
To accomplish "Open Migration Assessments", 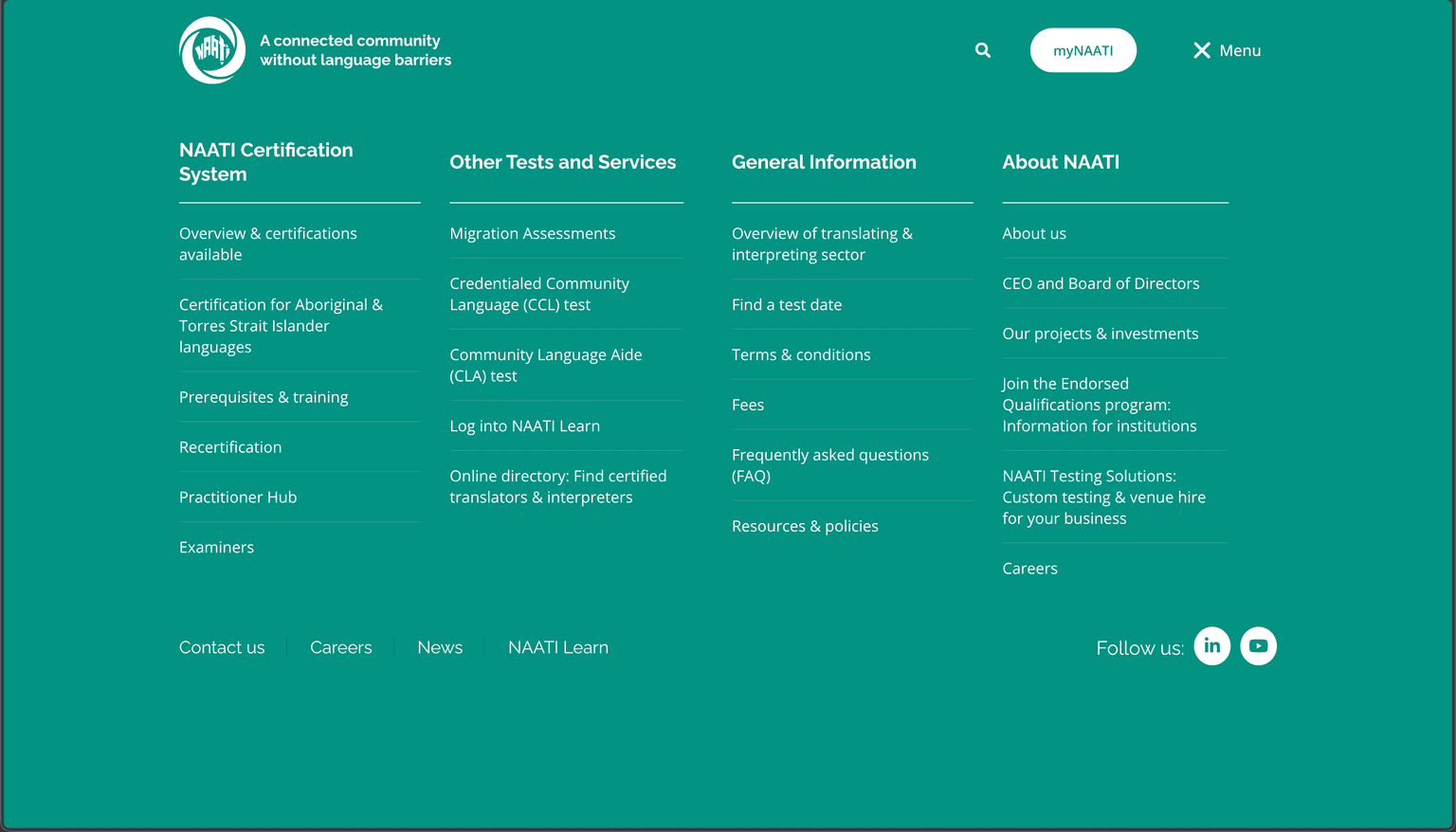I will [x=532, y=233].
